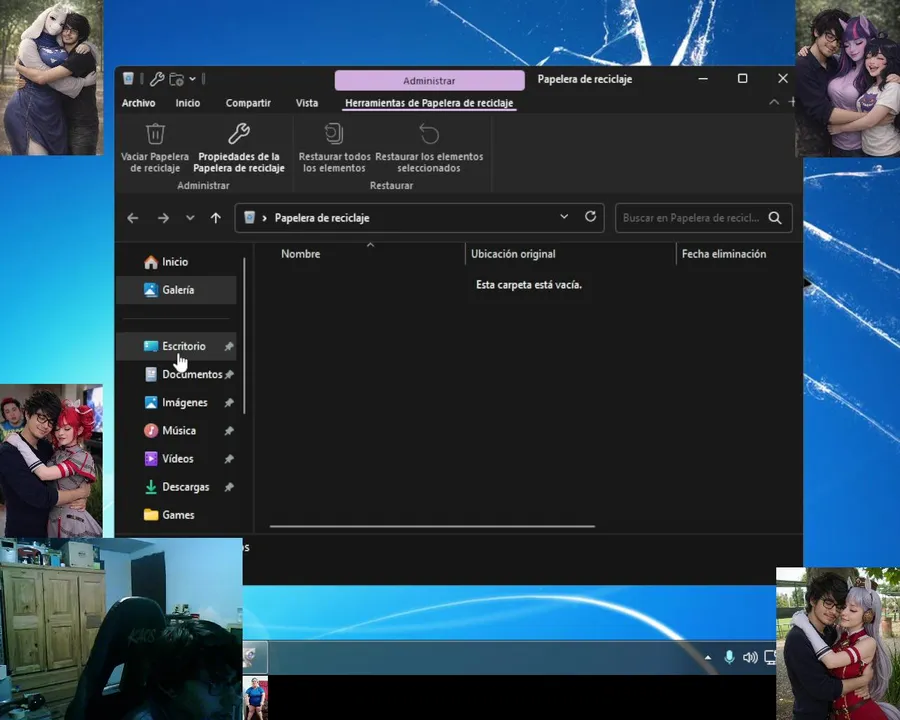Show hidden tray icons arrow in taskbar
900x720 pixels.
coord(708,658)
